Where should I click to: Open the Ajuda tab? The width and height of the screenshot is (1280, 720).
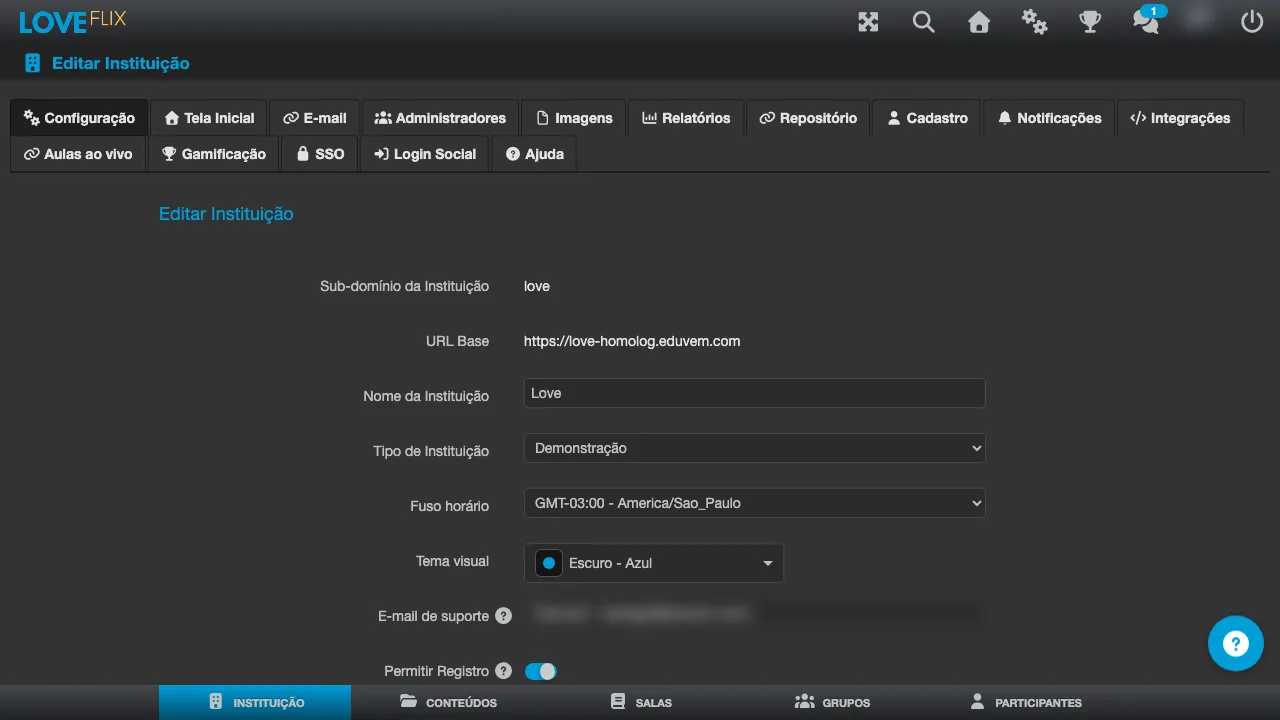[535, 154]
